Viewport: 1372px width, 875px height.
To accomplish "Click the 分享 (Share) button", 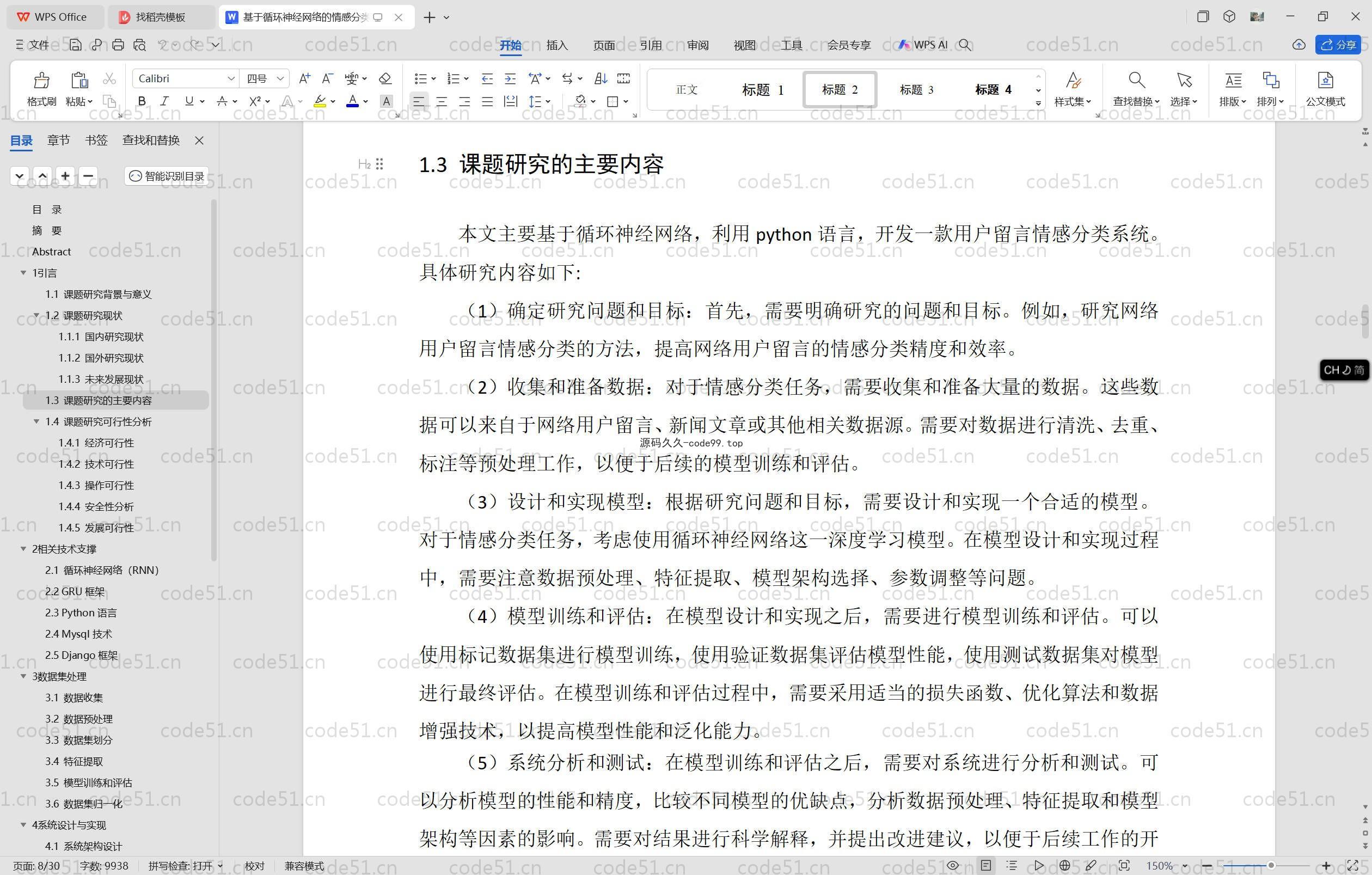I will click(x=1338, y=45).
